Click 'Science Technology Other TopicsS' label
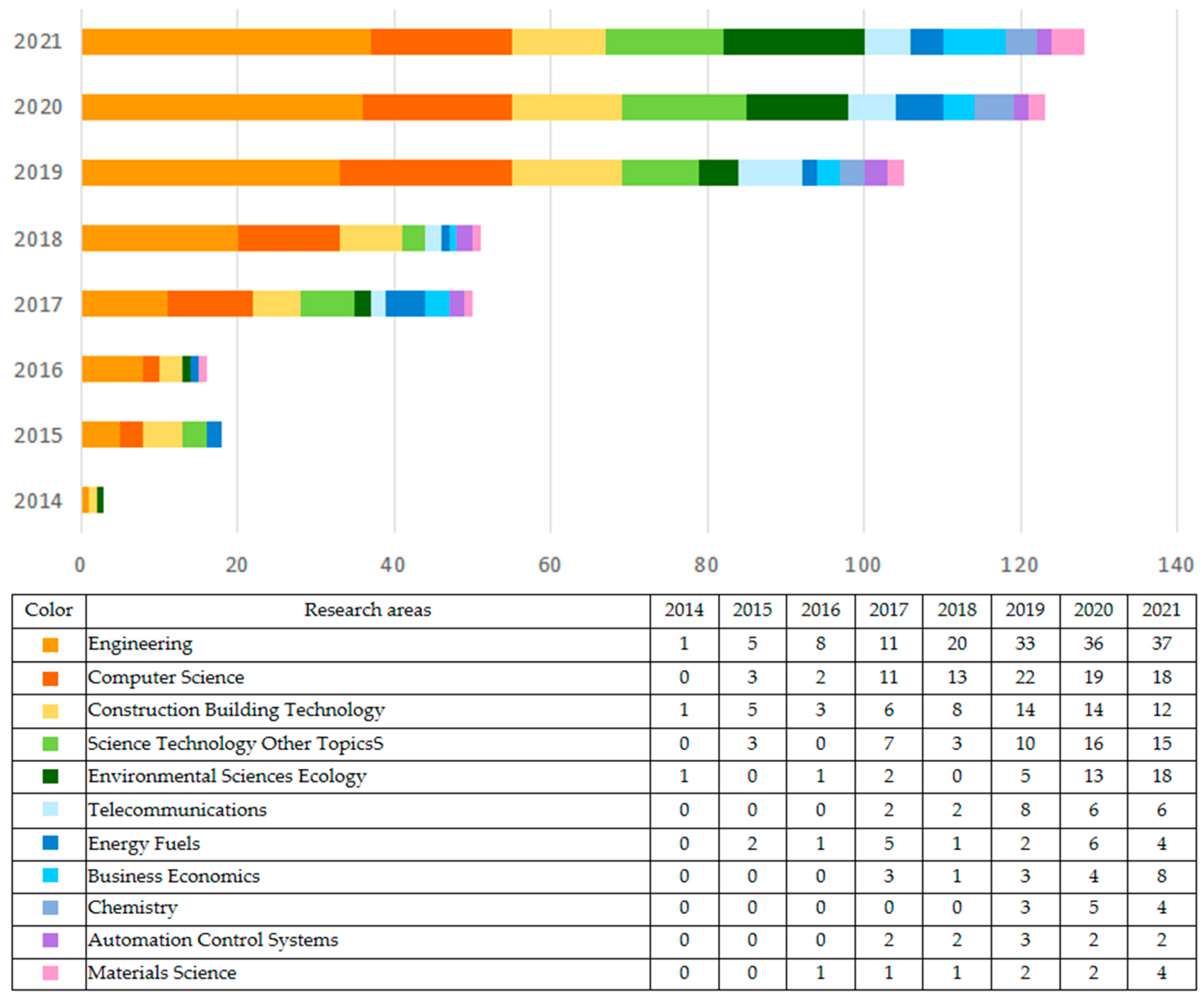1204x1002 pixels. click(235, 744)
